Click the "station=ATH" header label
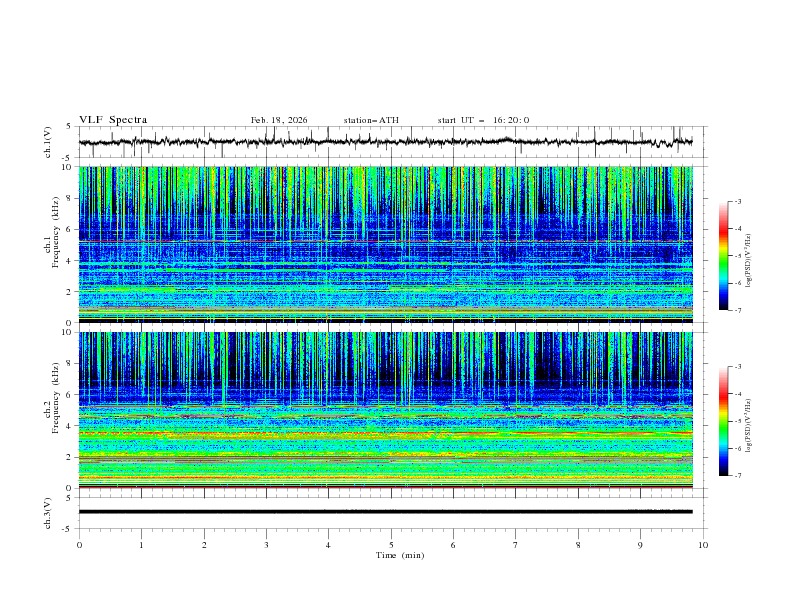The width and height of the screenshot is (792, 612). 371,120
